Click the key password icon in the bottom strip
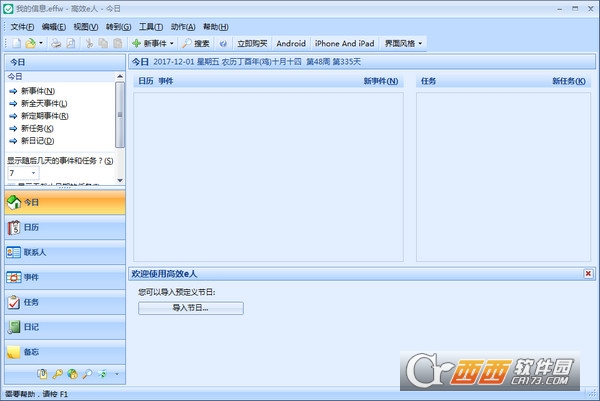 [57, 374]
